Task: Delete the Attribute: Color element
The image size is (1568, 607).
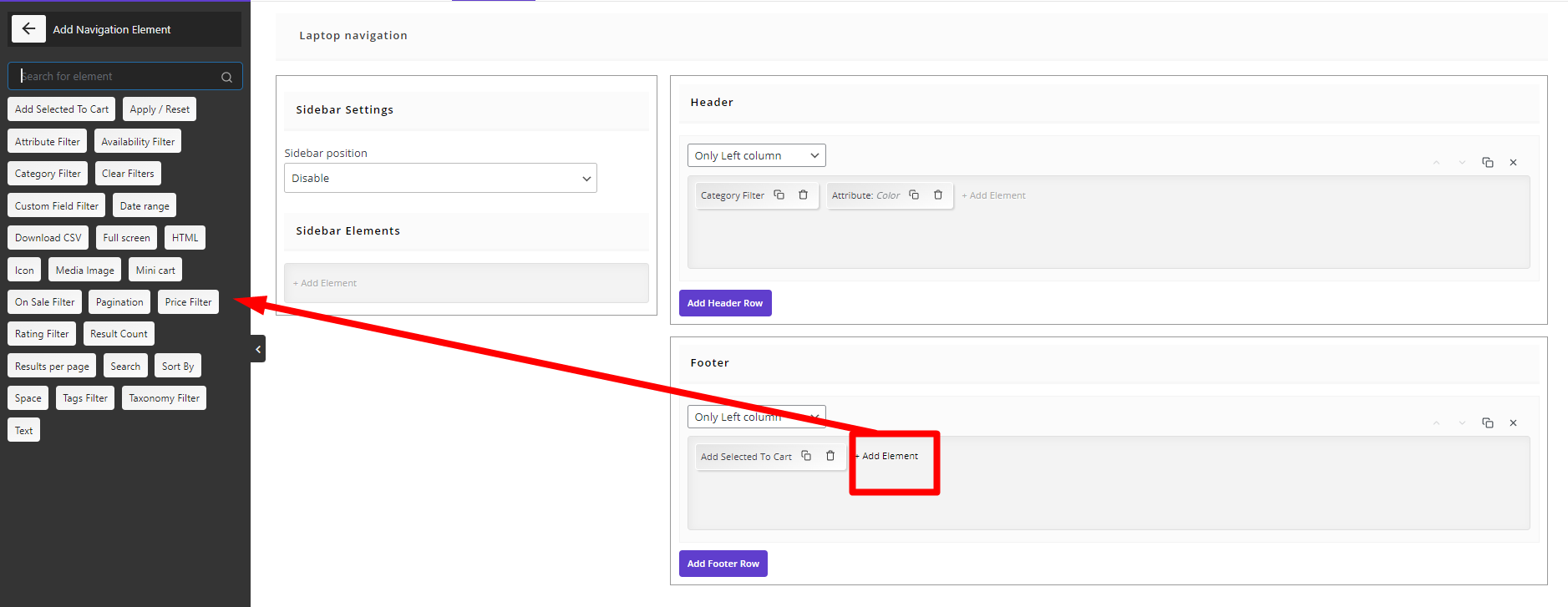Action: click(938, 195)
